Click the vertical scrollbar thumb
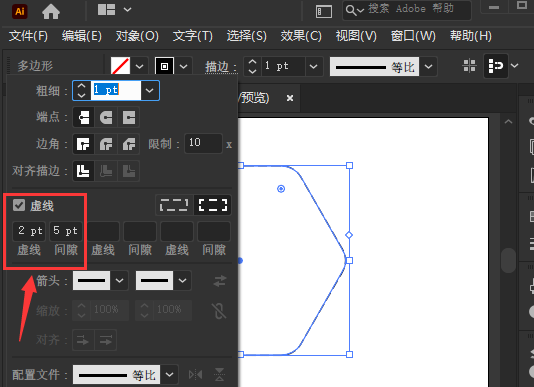Image resolution: width=534 pixels, height=387 pixels. coord(509,261)
